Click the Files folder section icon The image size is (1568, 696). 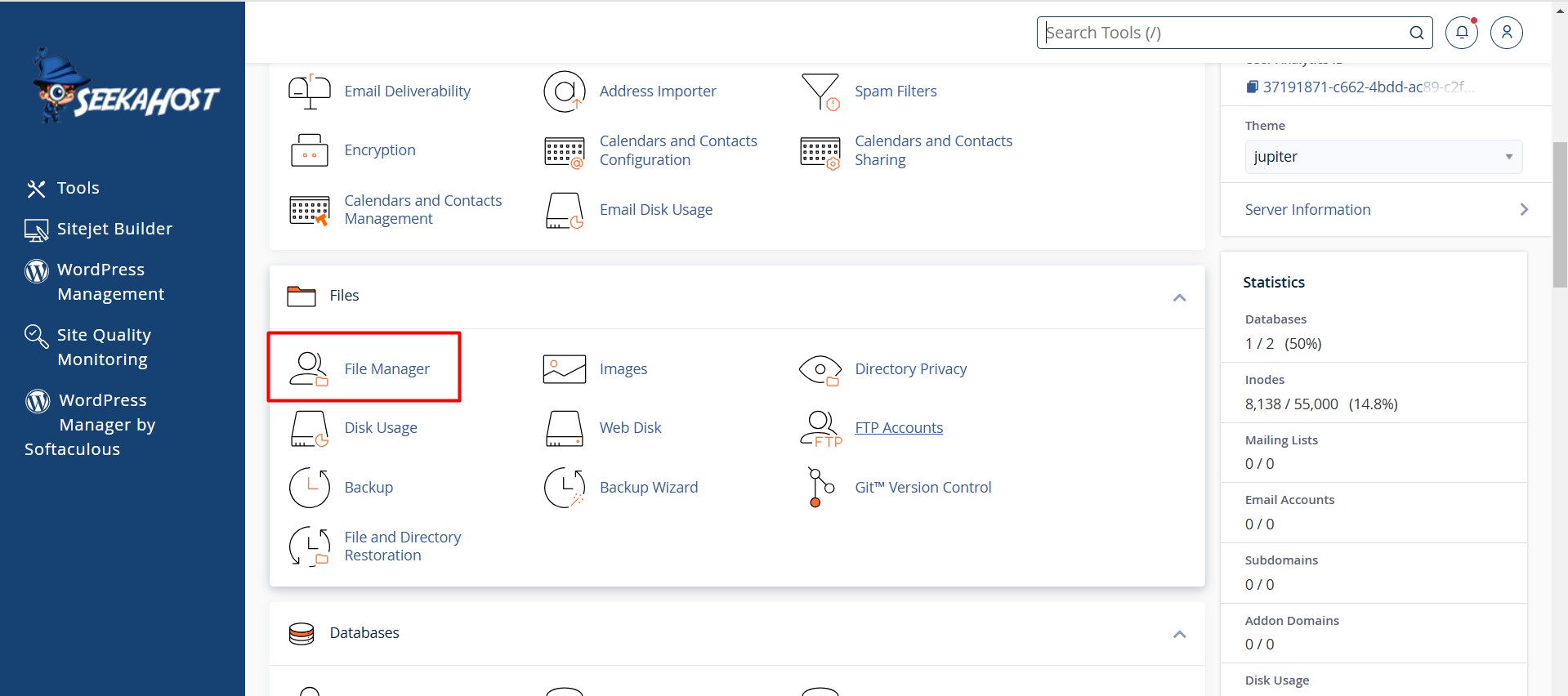click(302, 296)
